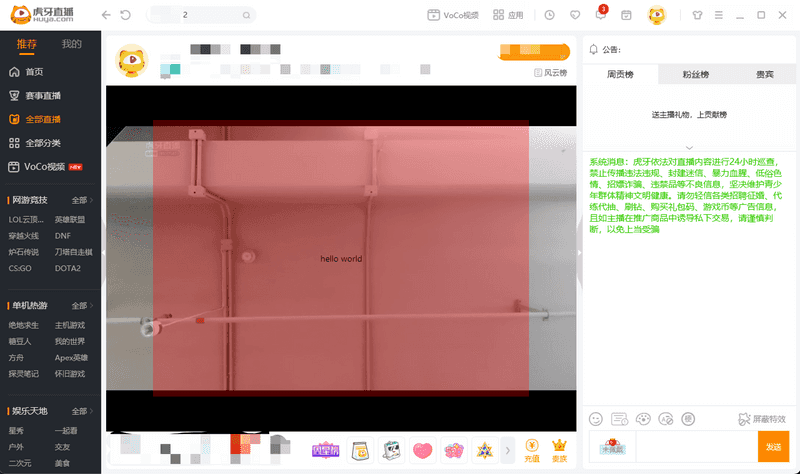Open the emoji smiley picker in chat
800x474 pixels.
click(x=596, y=418)
